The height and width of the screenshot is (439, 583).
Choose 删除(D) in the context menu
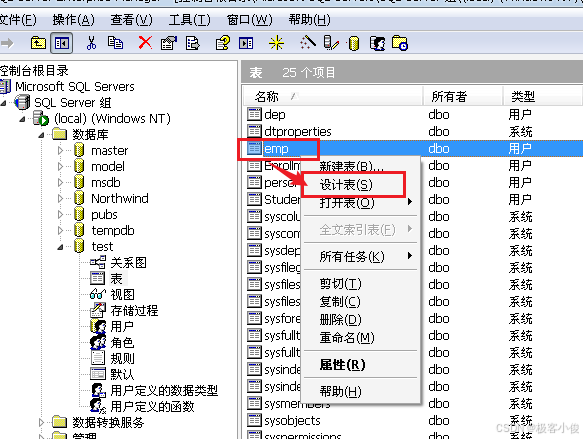click(361, 319)
